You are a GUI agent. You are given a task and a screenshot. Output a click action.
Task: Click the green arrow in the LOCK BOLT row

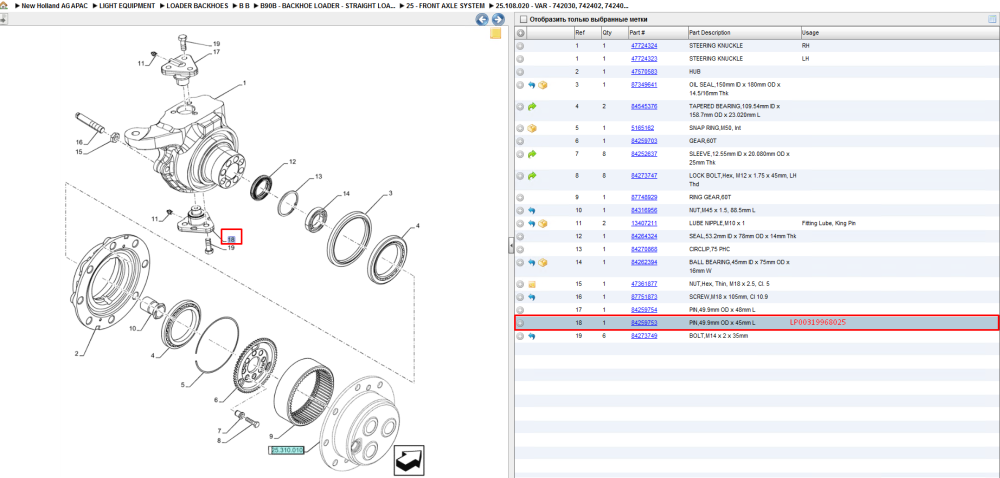532,175
